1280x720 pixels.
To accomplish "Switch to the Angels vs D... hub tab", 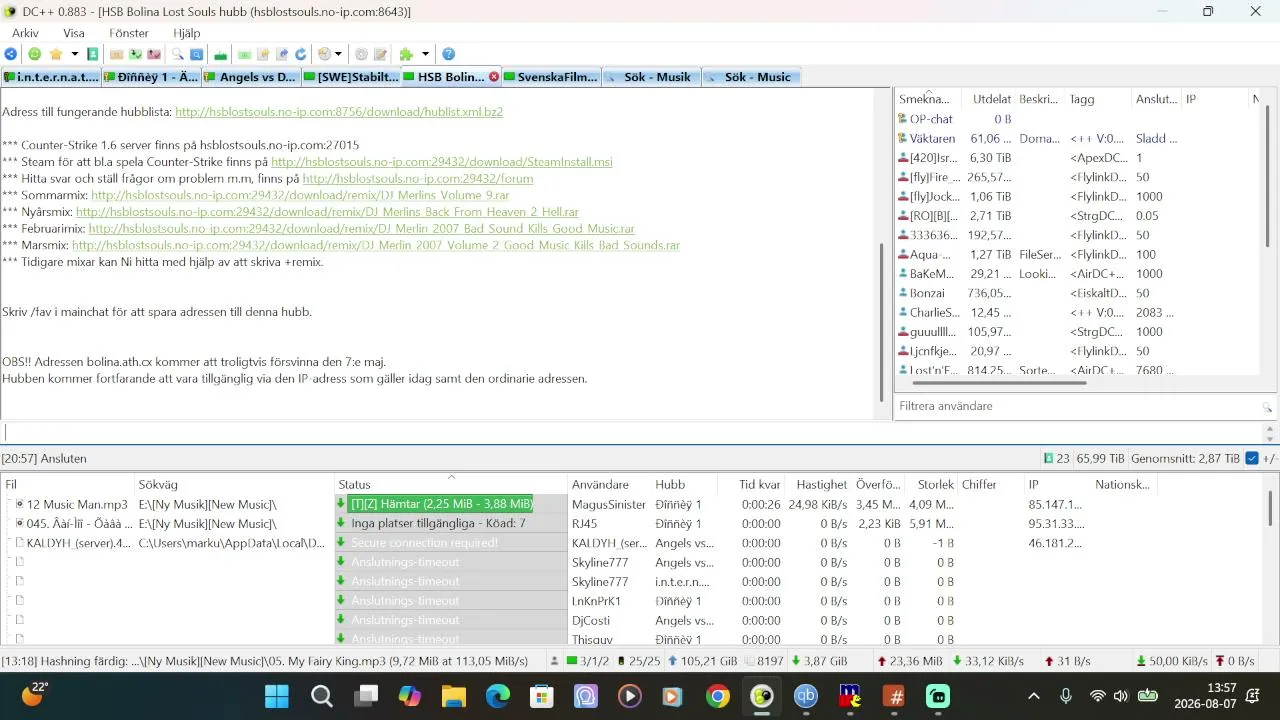I will (x=251, y=77).
